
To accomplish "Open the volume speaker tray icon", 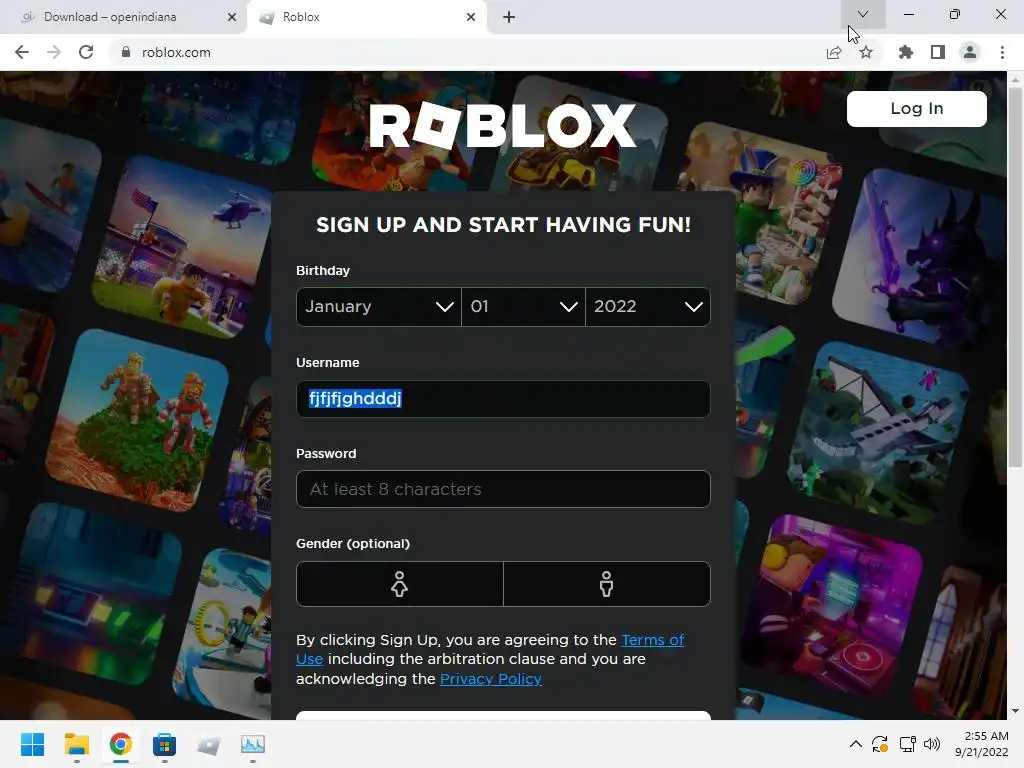I will click(x=932, y=744).
